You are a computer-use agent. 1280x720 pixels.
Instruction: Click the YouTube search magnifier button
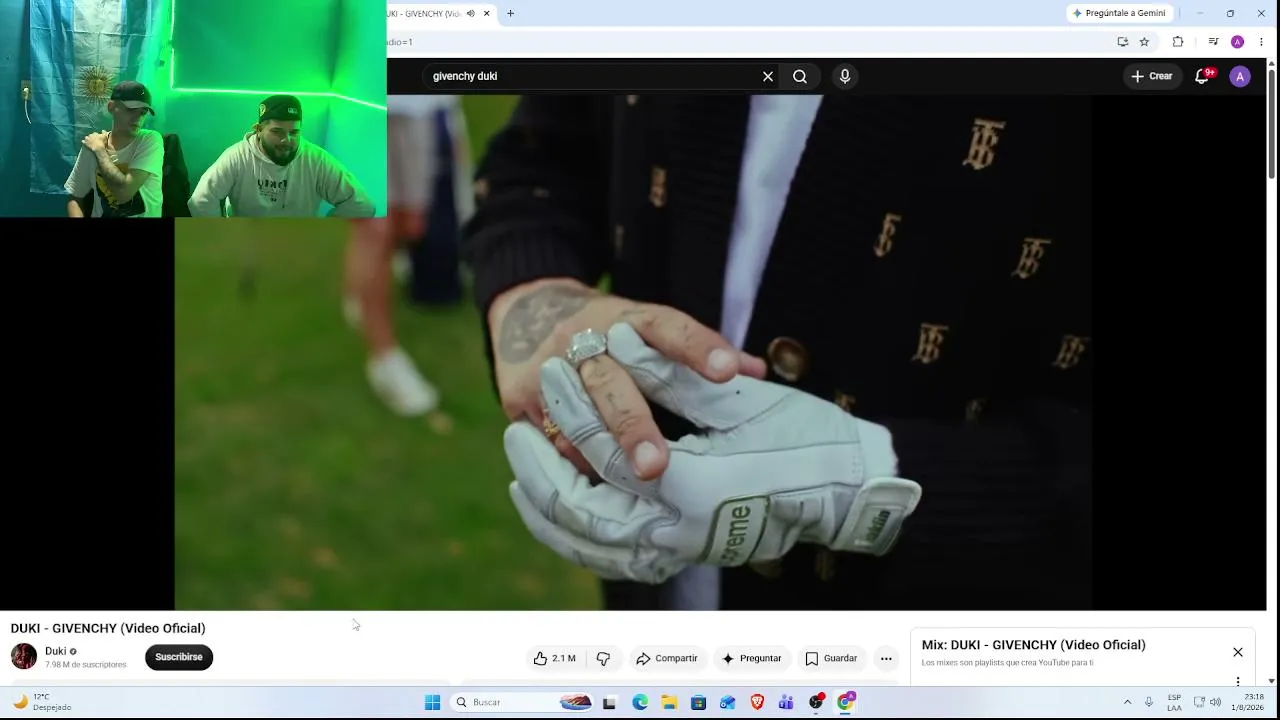pyautogui.click(x=800, y=76)
